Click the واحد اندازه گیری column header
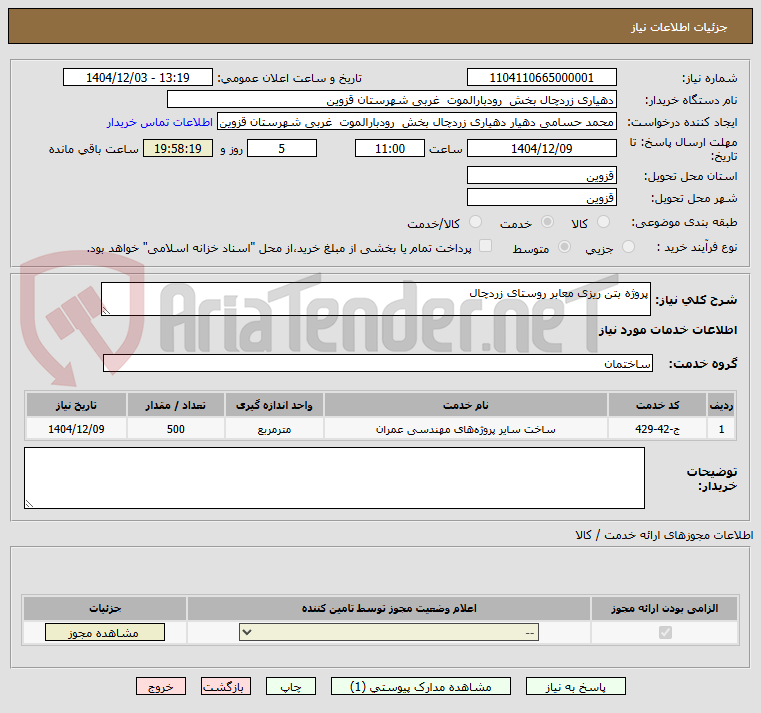761x713 pixels. point(274,405)
